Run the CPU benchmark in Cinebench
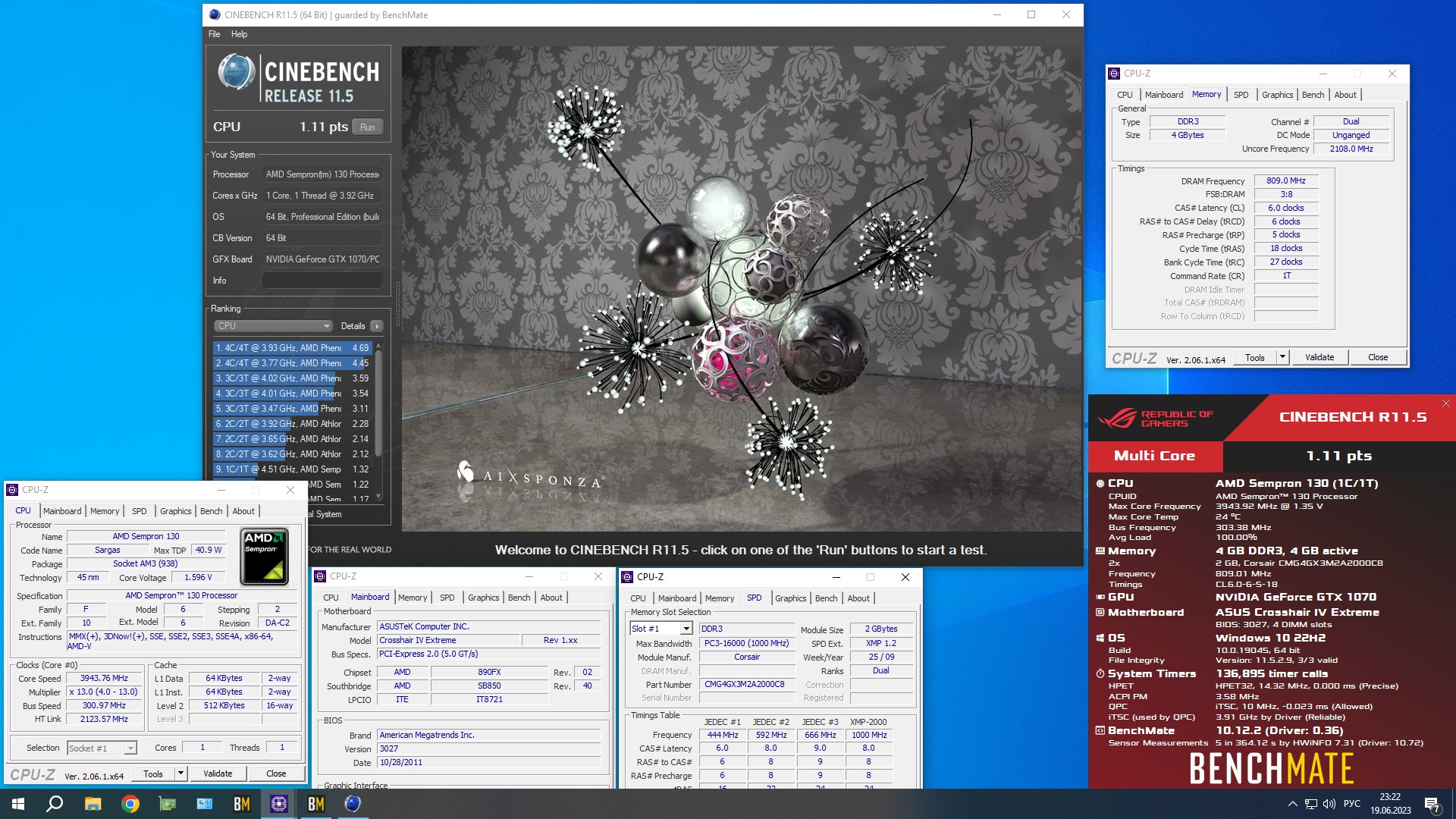 [368, 127]
